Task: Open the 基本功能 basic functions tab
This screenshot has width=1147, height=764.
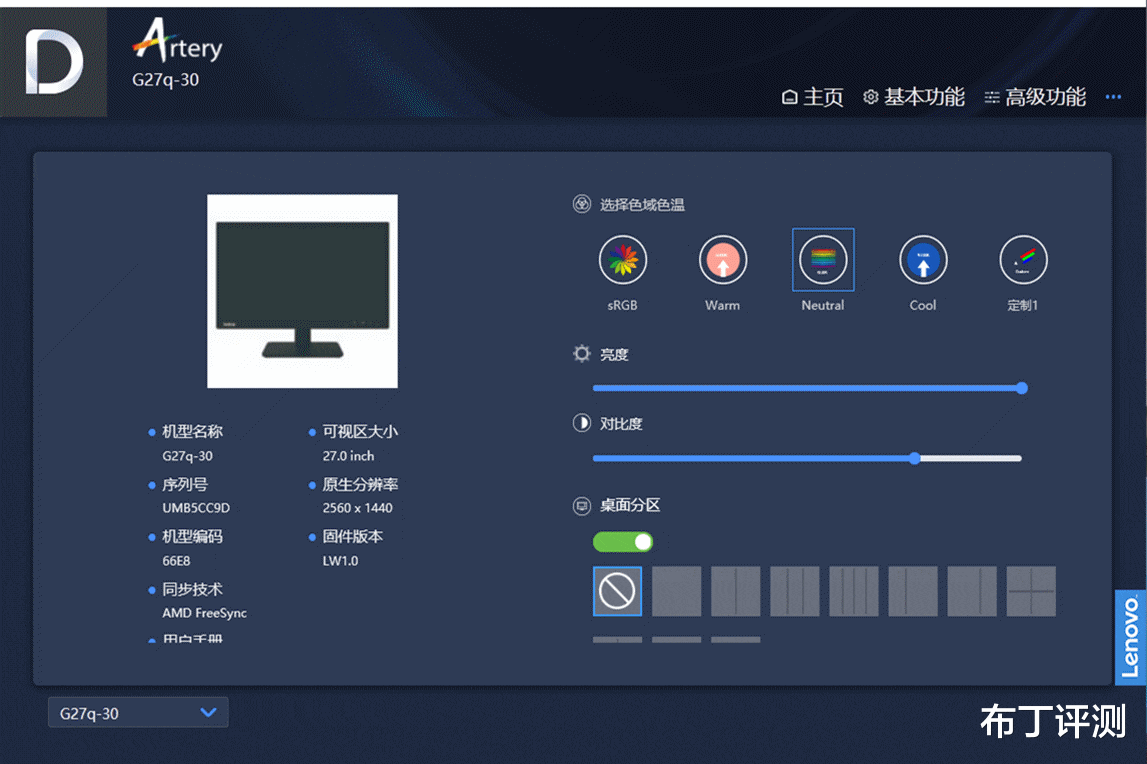Action: click(x=914, y=97)
